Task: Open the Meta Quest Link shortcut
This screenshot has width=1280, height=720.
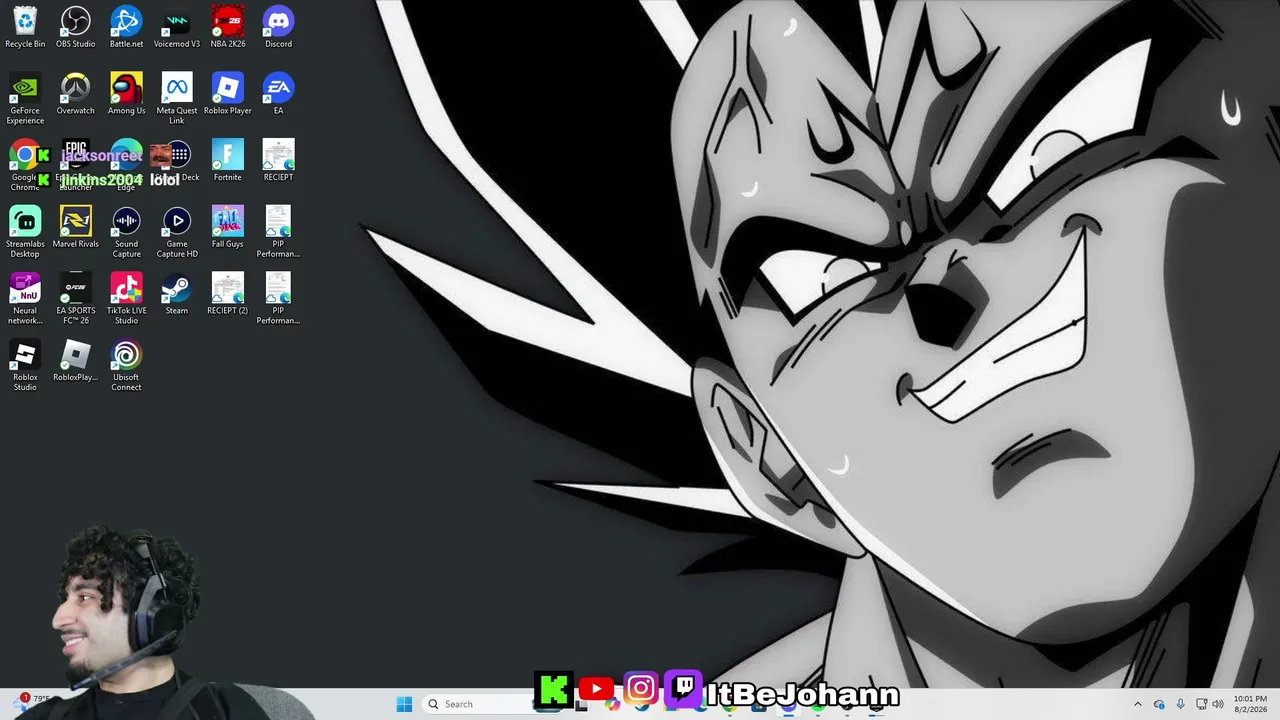Action: click(177, 99)
